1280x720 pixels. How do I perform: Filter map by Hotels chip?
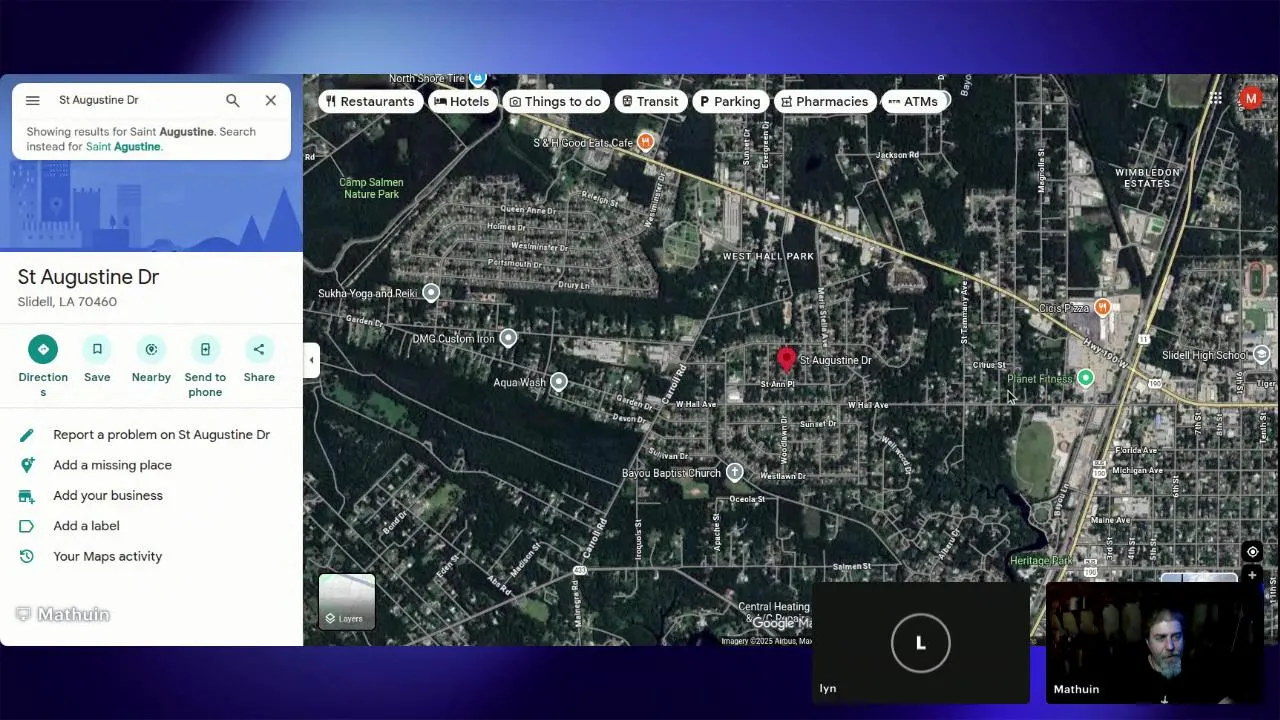(x=462, y=101)
